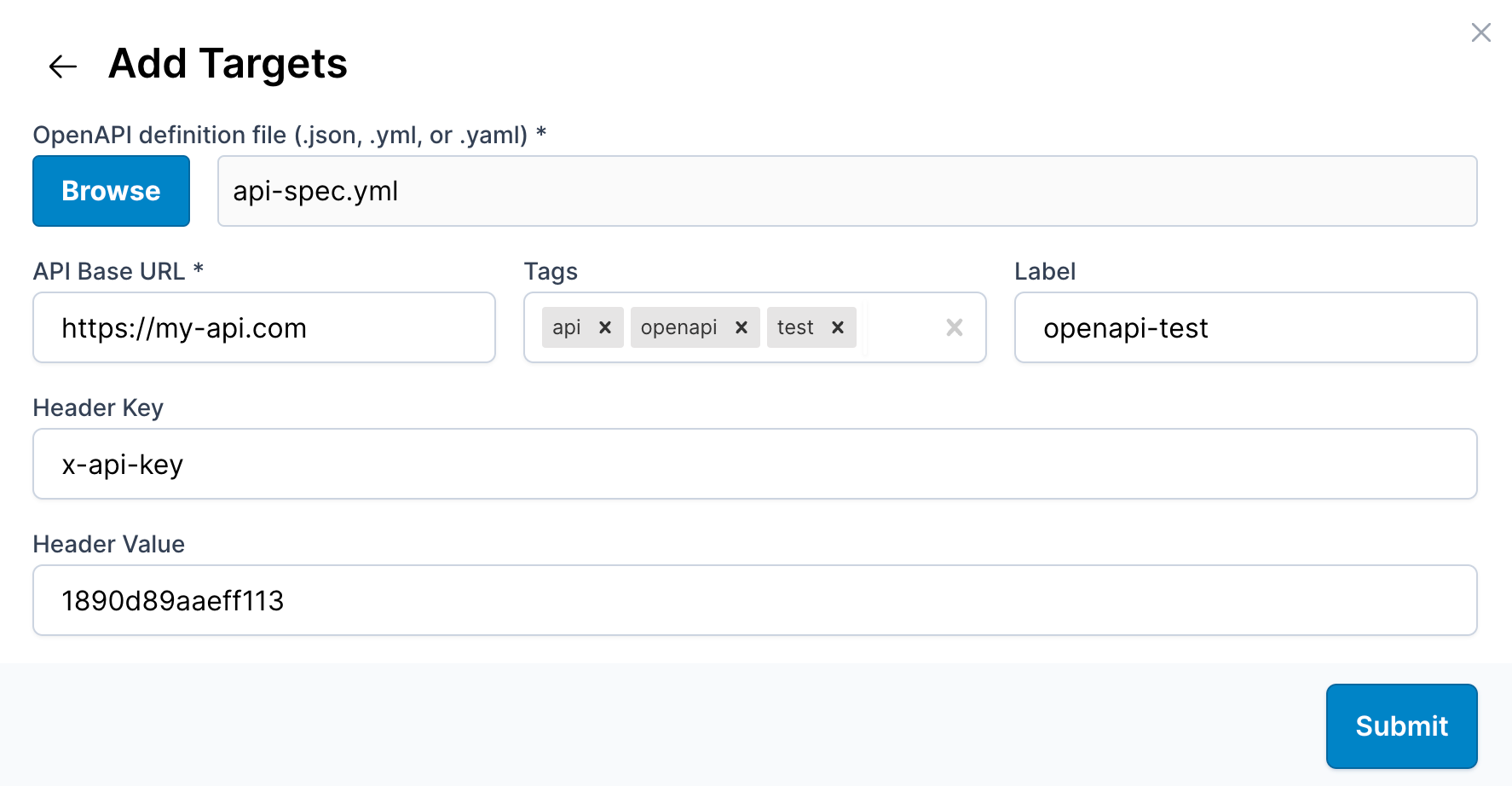The width and height of the screenshot is (1512, 786).
Task: Remove the 'api' tag
Action: 605,327
